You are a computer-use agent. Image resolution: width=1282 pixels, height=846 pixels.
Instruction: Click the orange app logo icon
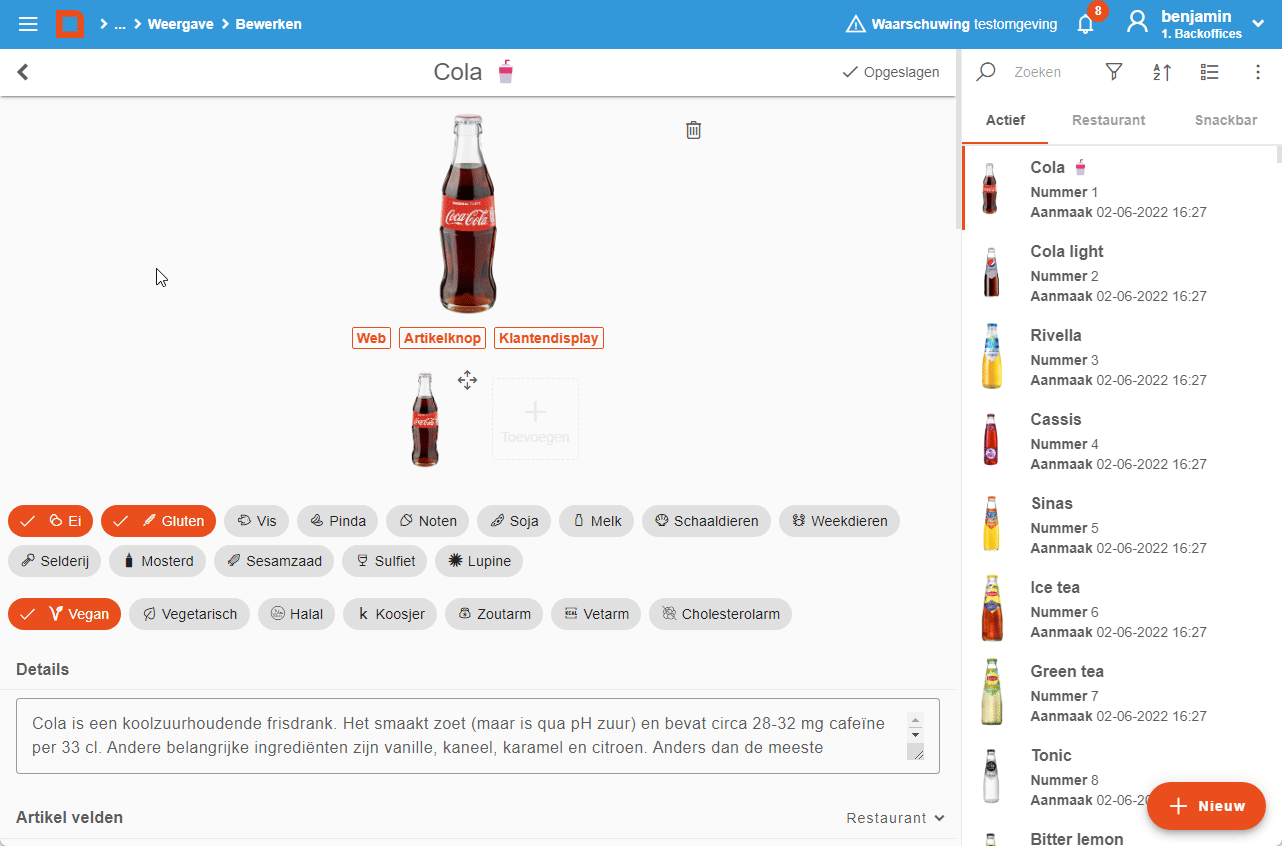[69, 24]
